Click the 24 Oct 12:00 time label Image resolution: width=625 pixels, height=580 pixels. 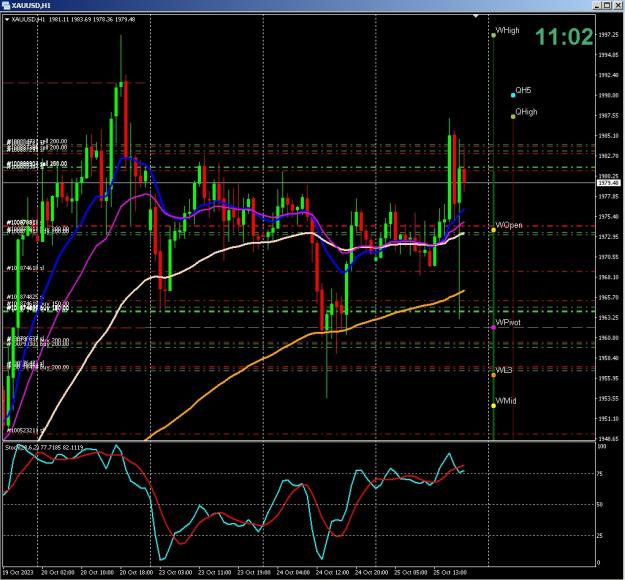coord(332,572)
